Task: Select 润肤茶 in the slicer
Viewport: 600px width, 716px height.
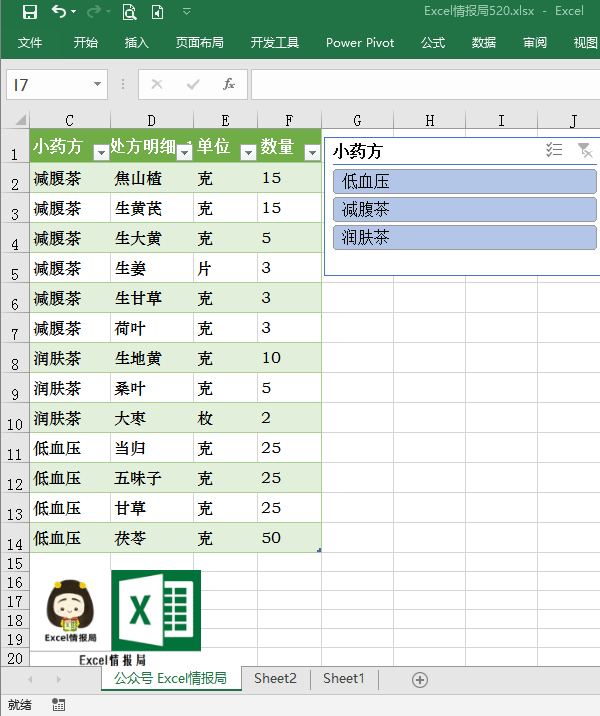Action: click(465, 237)
